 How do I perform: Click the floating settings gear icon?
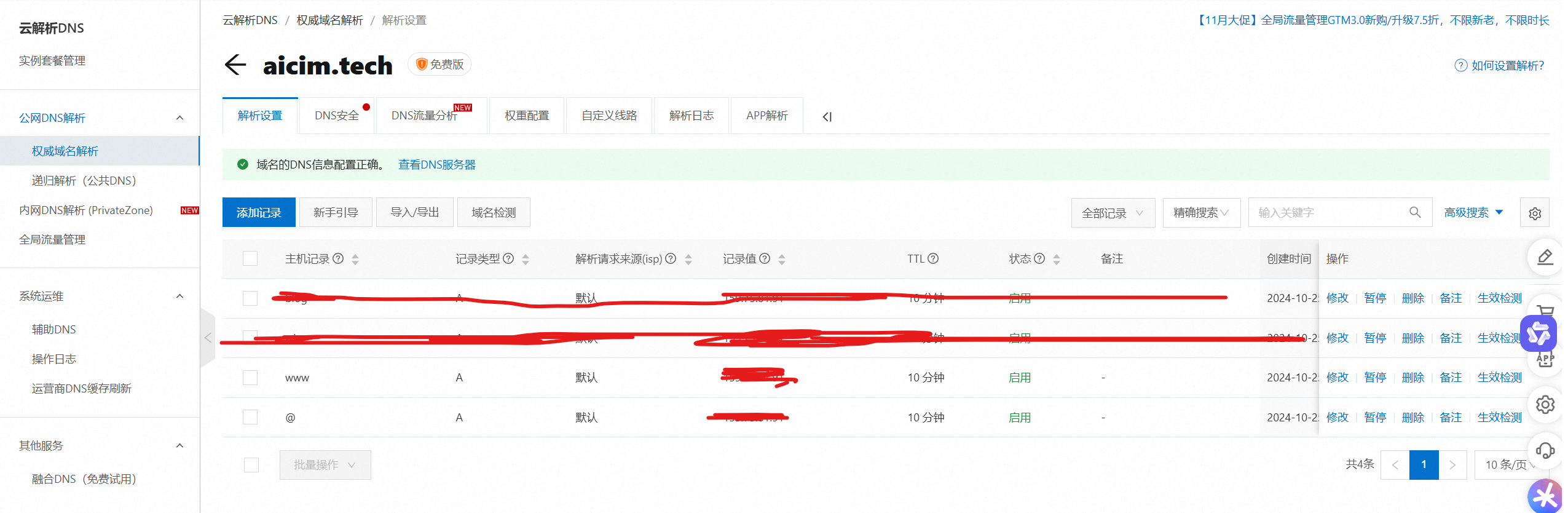pyautogui.click(x=1545, y=404)
